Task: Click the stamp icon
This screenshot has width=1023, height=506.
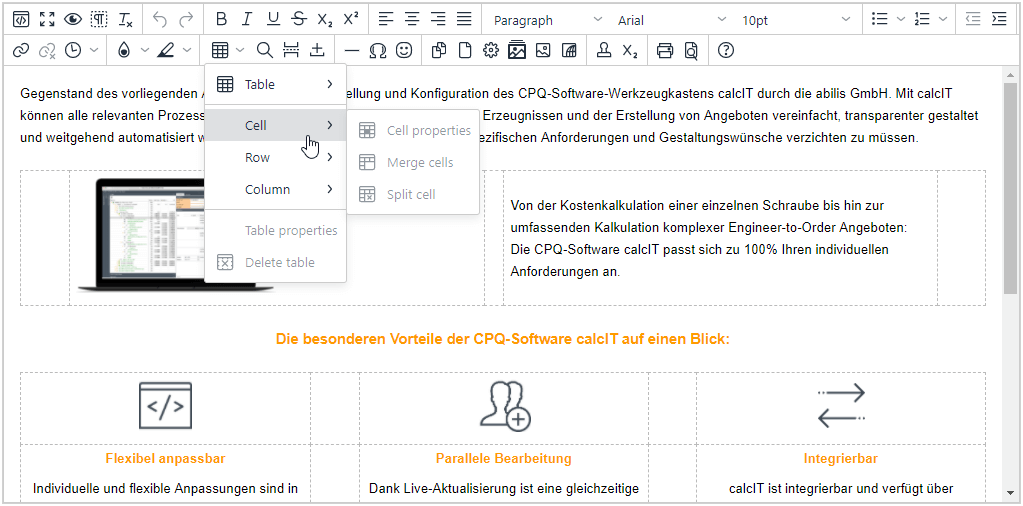Action: pyautogui.click(x=604, y=50)
